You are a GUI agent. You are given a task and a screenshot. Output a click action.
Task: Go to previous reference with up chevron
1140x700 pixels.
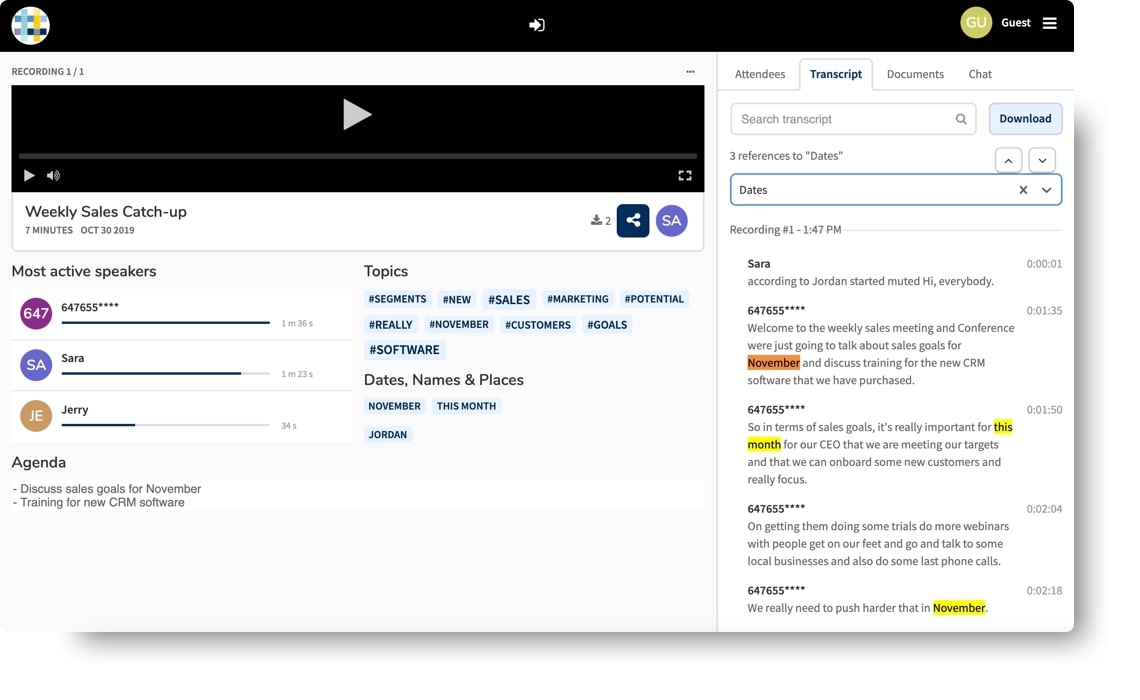[1008, 161]
